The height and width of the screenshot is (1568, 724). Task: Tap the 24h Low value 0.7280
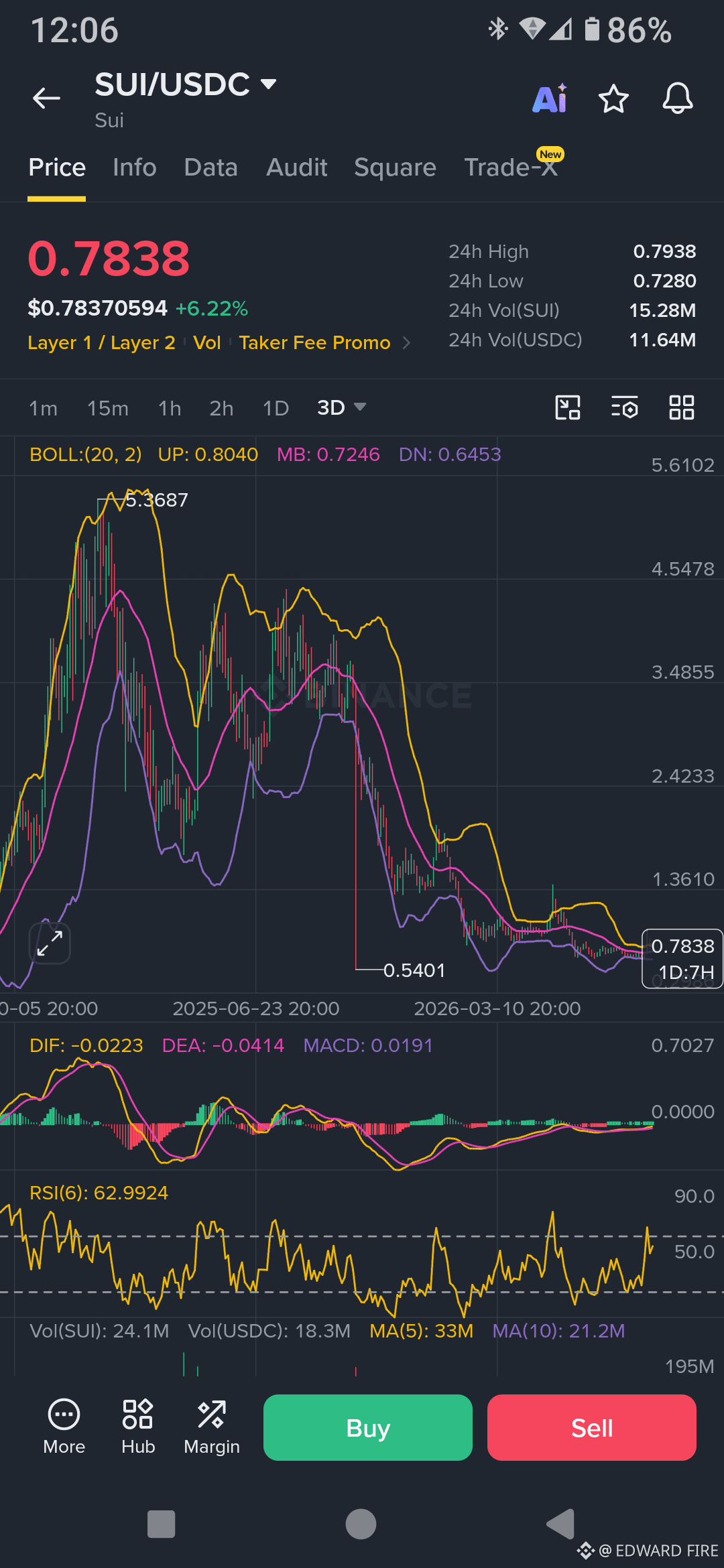coord(664,281)
